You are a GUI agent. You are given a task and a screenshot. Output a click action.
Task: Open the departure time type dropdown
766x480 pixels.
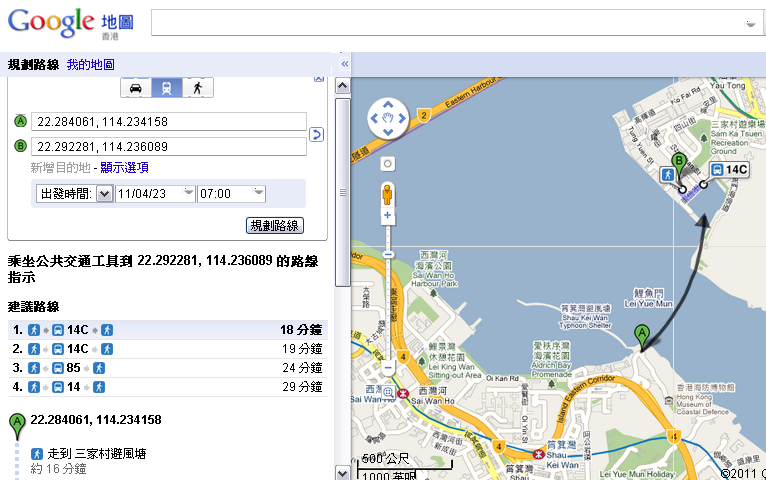coord(104,194)
